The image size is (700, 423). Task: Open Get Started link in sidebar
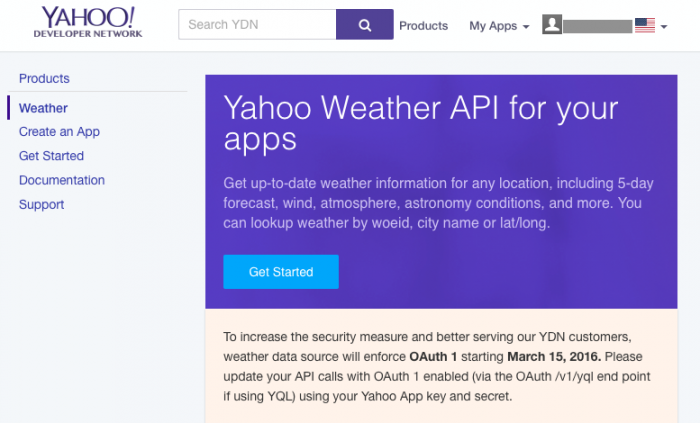click(51, 156)
